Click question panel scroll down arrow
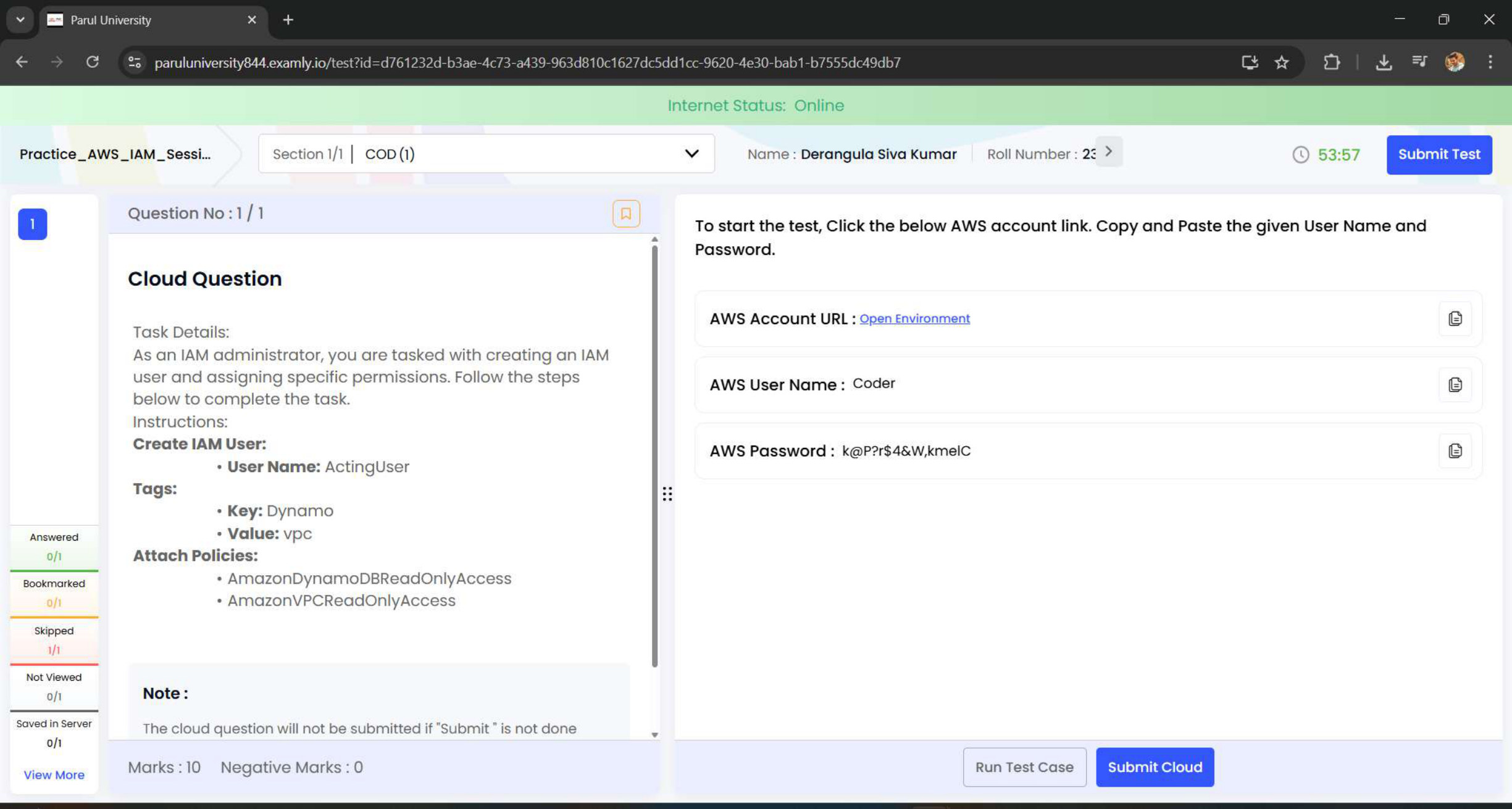 [654, 734]
